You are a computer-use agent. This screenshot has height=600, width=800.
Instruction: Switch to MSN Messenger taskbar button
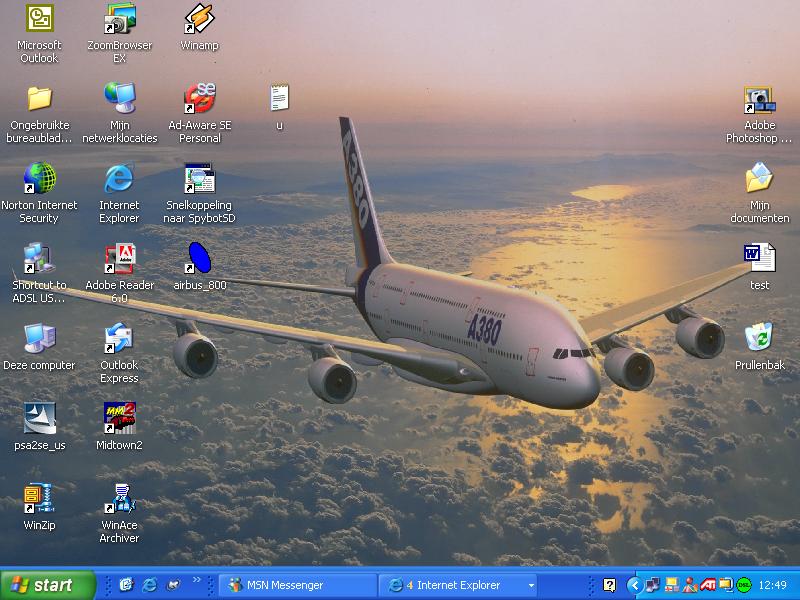(x=297, y=585)
